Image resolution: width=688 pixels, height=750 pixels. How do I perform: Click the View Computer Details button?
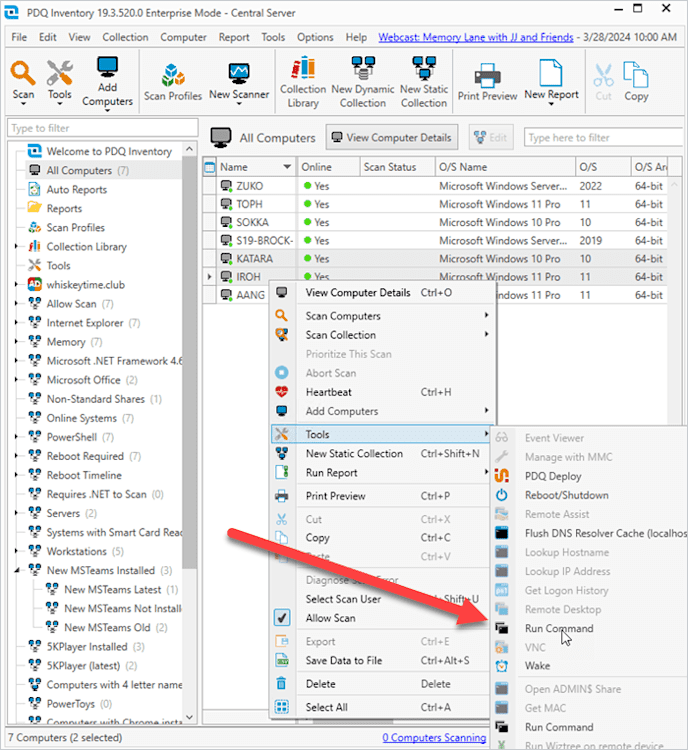tap(392, 138)
